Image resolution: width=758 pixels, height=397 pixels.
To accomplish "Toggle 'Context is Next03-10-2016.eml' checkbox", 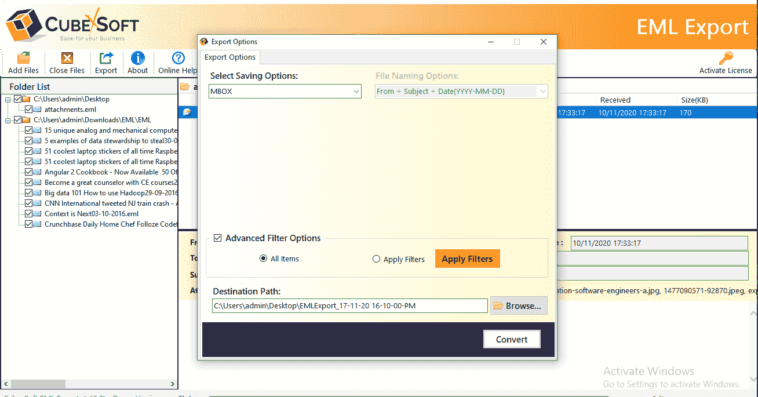I will pos(29,213).
